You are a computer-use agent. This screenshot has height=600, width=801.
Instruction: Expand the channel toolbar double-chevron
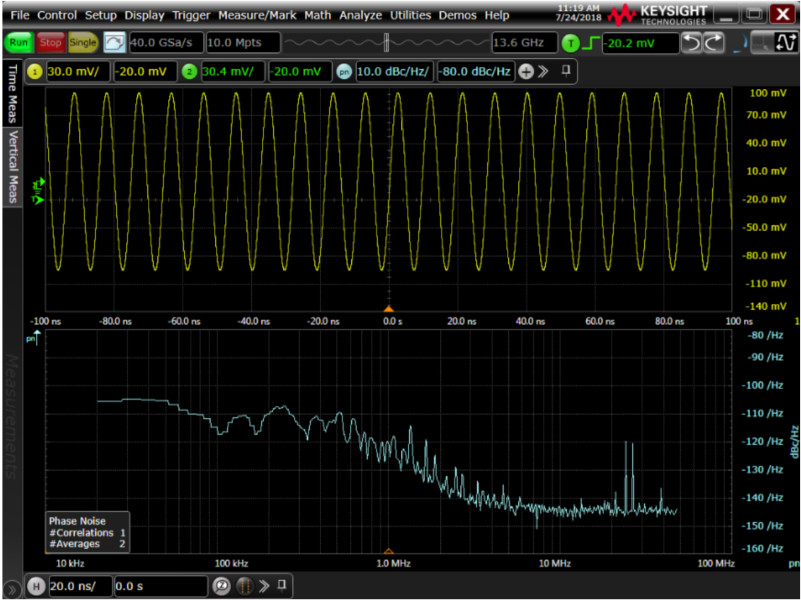pyautogui.click(x=543, y=72)
